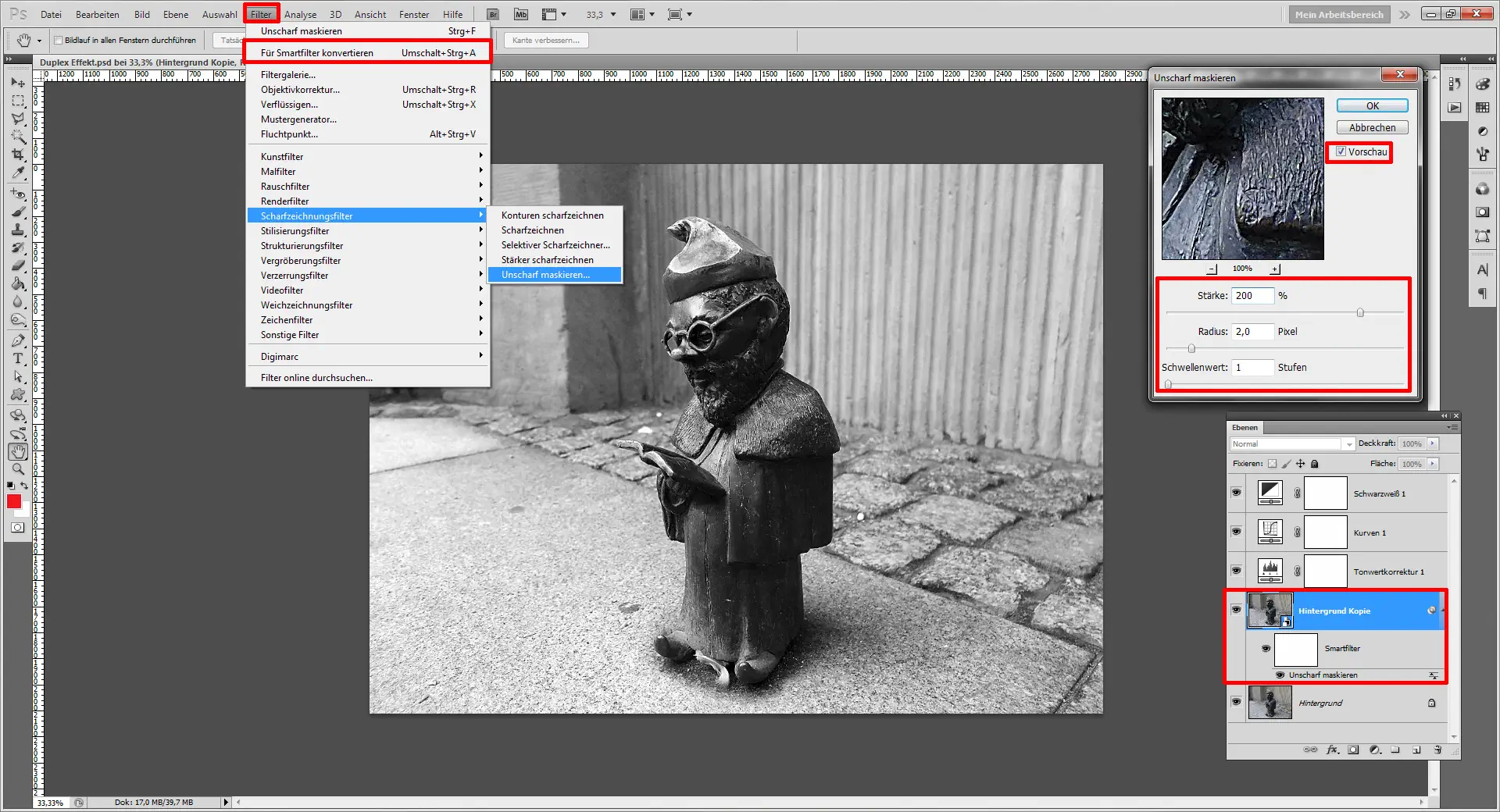Click the Stärke slider handle
1500x812 pixels.
pyautogui.click(x=1360, y=313)
